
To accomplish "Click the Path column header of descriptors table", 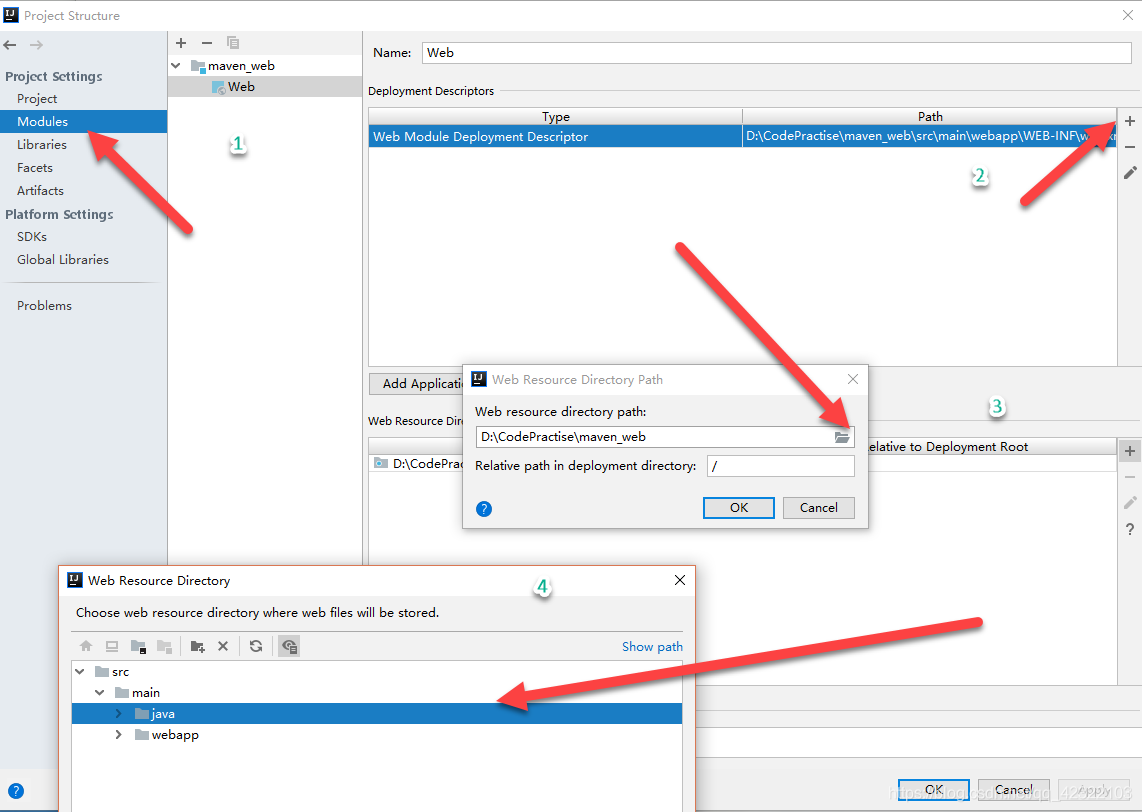I will pyautogui.click(x=929, y=117).
